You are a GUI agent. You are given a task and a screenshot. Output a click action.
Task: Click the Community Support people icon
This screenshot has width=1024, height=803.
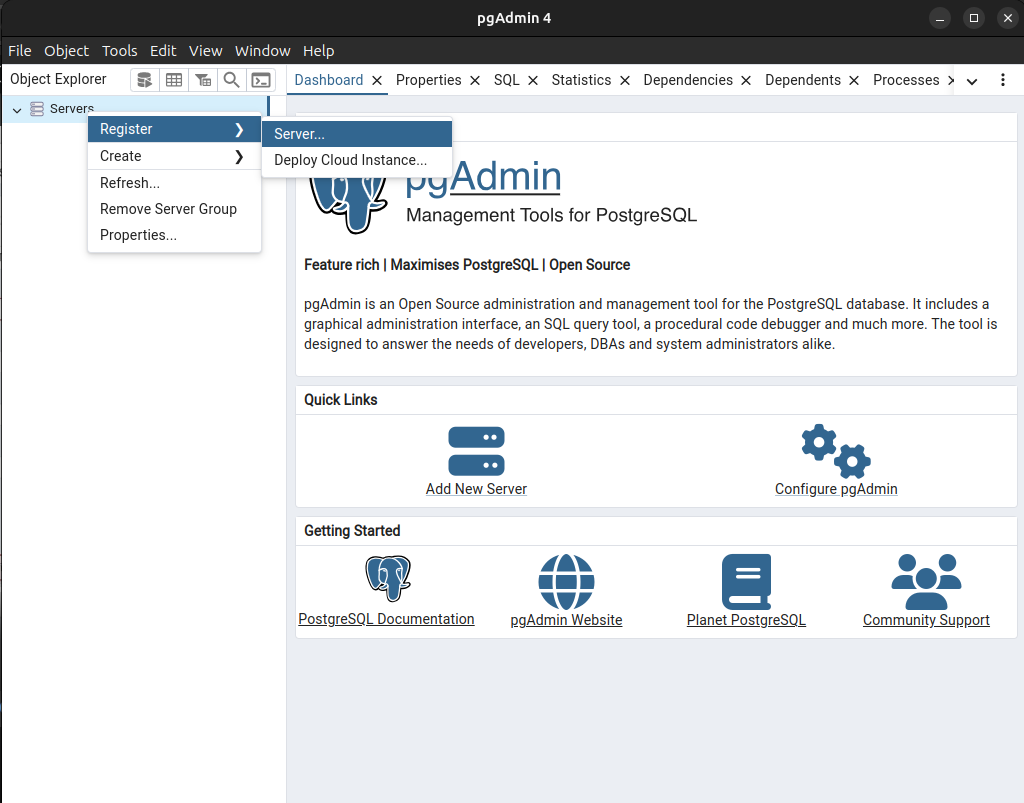[926, 581]
